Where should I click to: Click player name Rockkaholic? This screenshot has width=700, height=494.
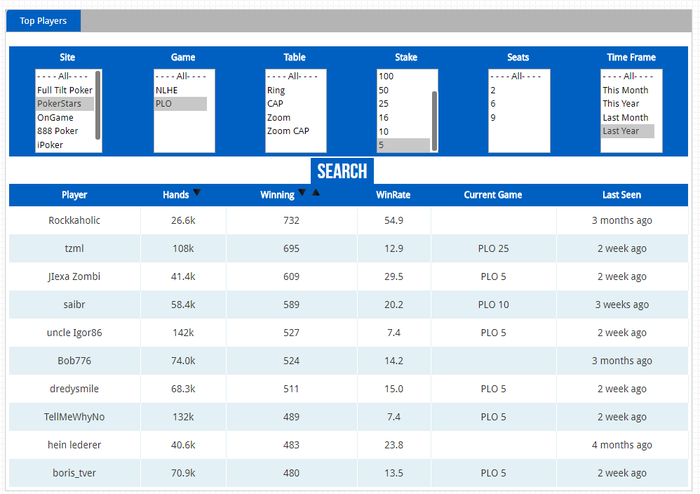pos(74,220)
